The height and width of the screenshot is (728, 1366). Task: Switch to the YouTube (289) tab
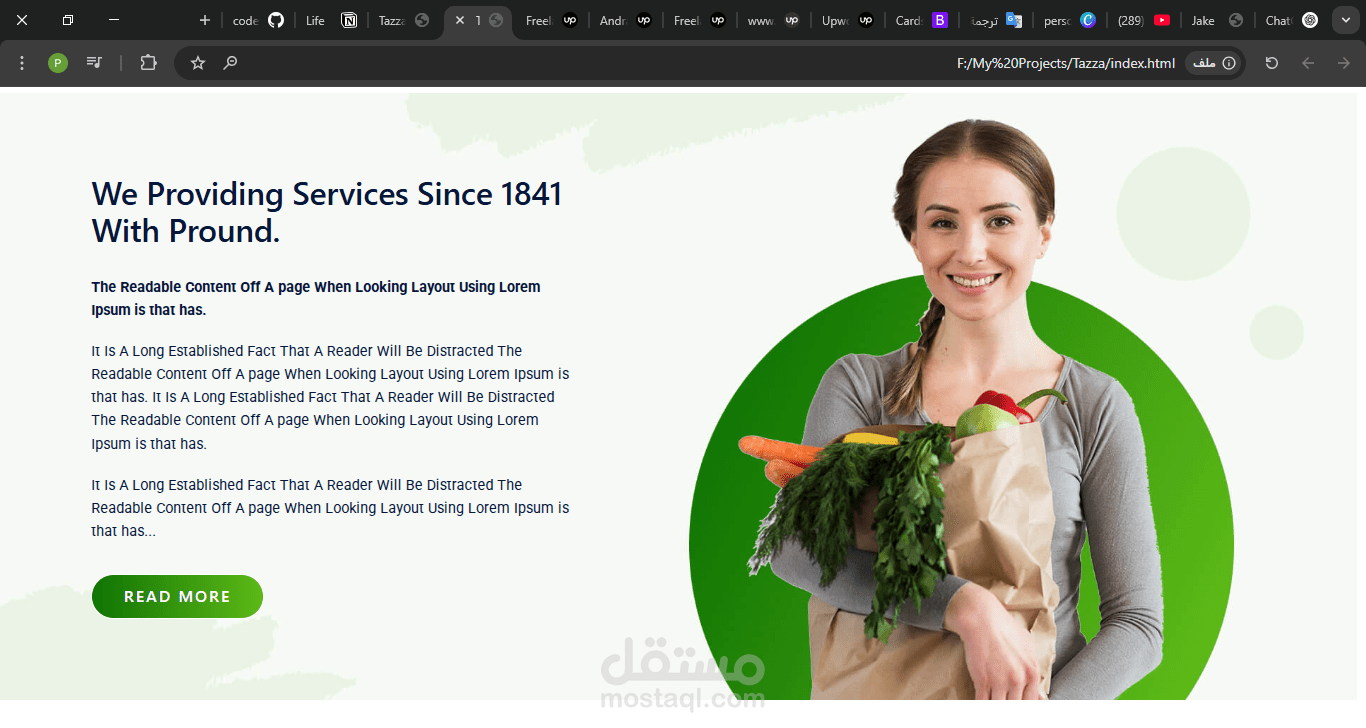coord(1144,20)
